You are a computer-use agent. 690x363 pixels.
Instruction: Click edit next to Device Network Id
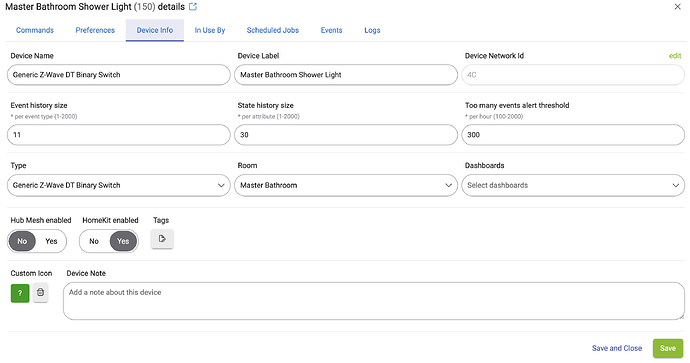(675, 55)
